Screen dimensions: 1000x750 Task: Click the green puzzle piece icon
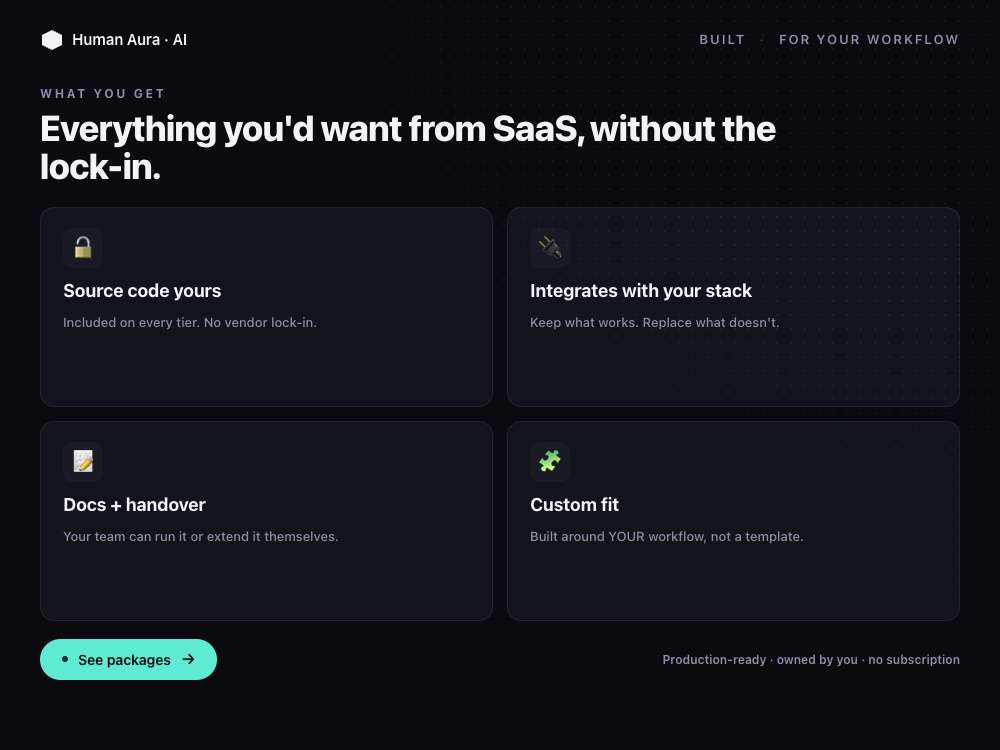550,461
